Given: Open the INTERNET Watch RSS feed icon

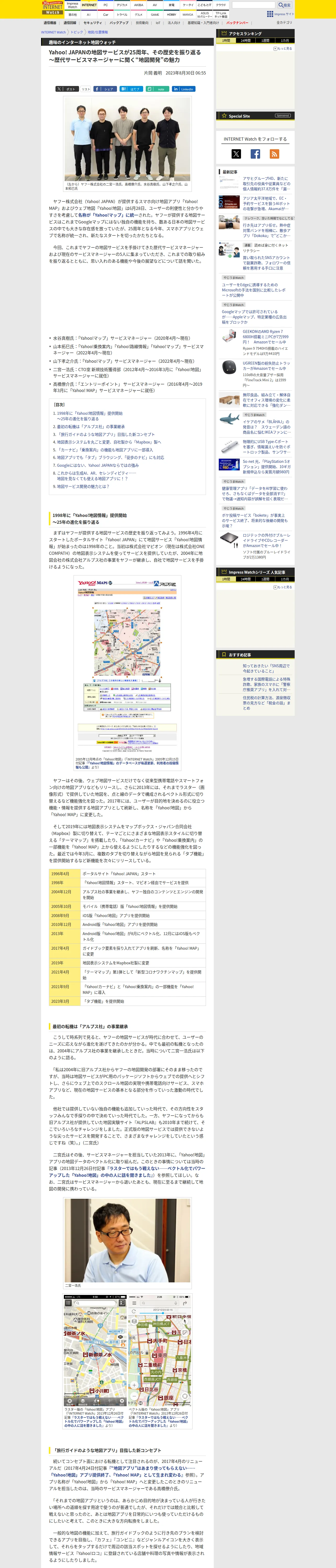Looking at the screenshot, I should point(275,154).
